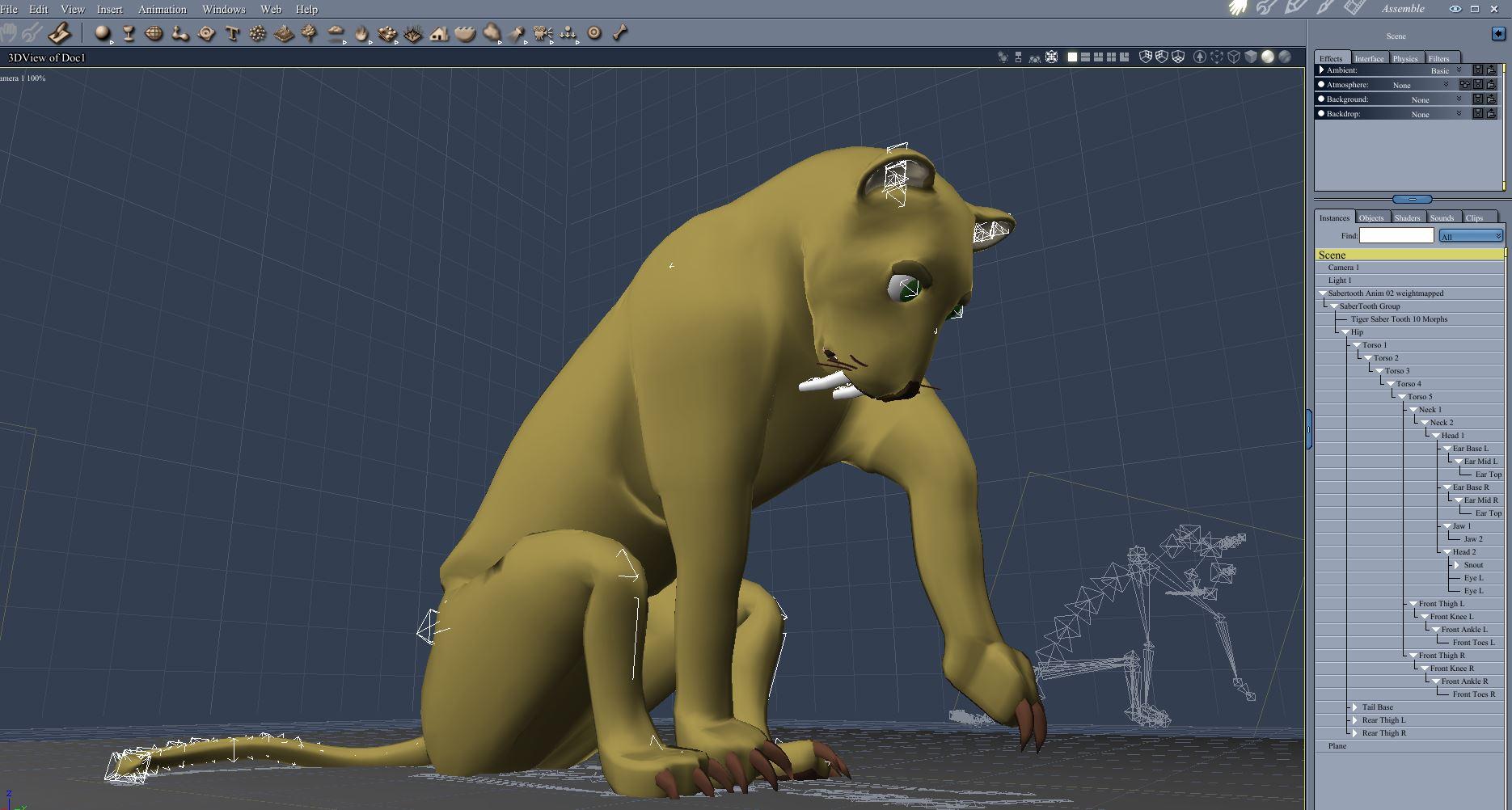Open the Atmosphere 'None' dropdown
This screenshot has width=1512, height=810.
pyautogui.click(x=1421, y=85)
